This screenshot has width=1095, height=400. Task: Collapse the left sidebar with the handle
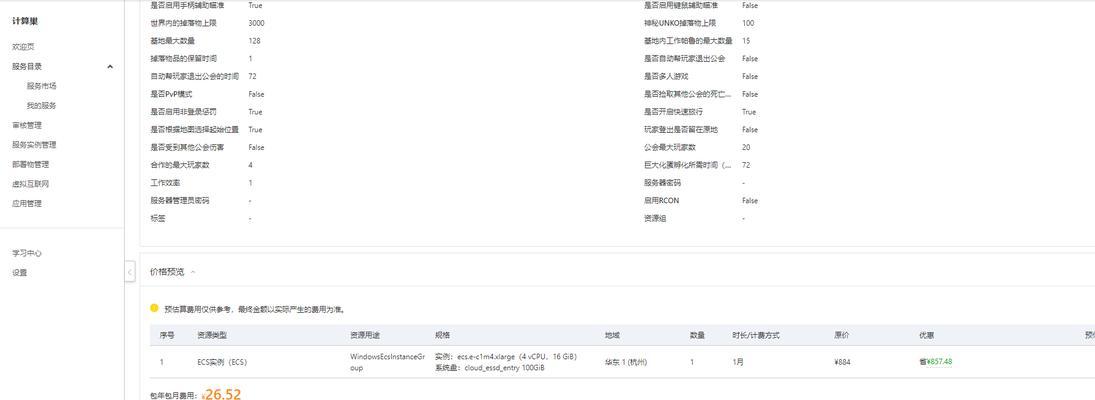tap(130, 272)
